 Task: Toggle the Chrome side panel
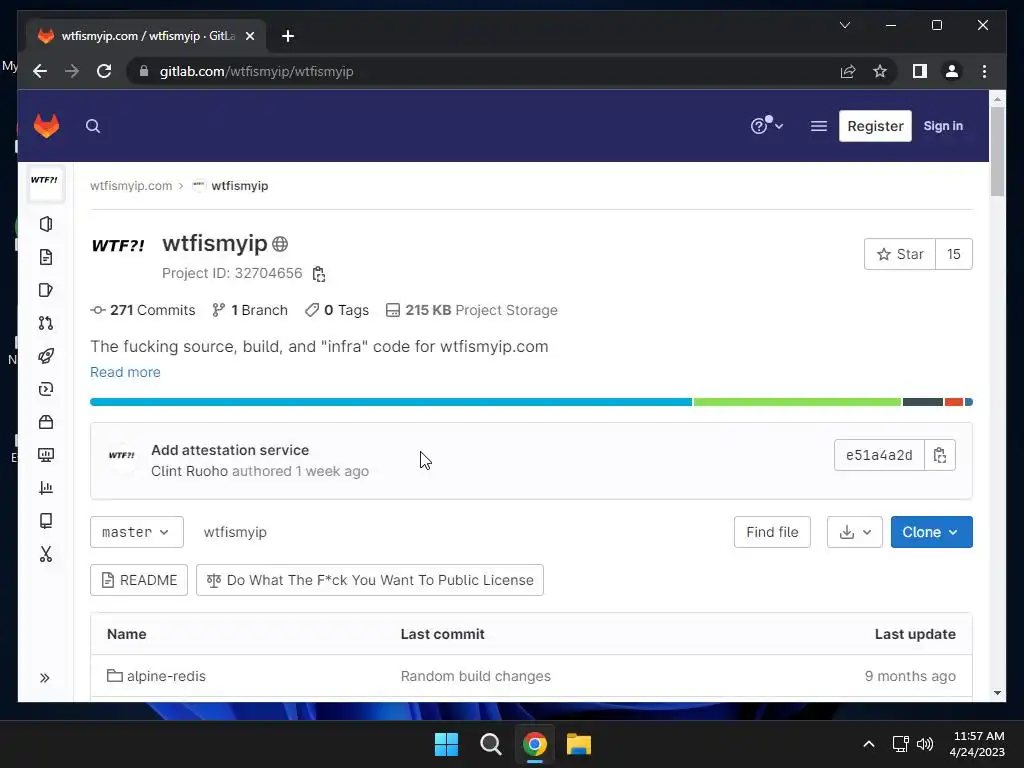point(920,71)
